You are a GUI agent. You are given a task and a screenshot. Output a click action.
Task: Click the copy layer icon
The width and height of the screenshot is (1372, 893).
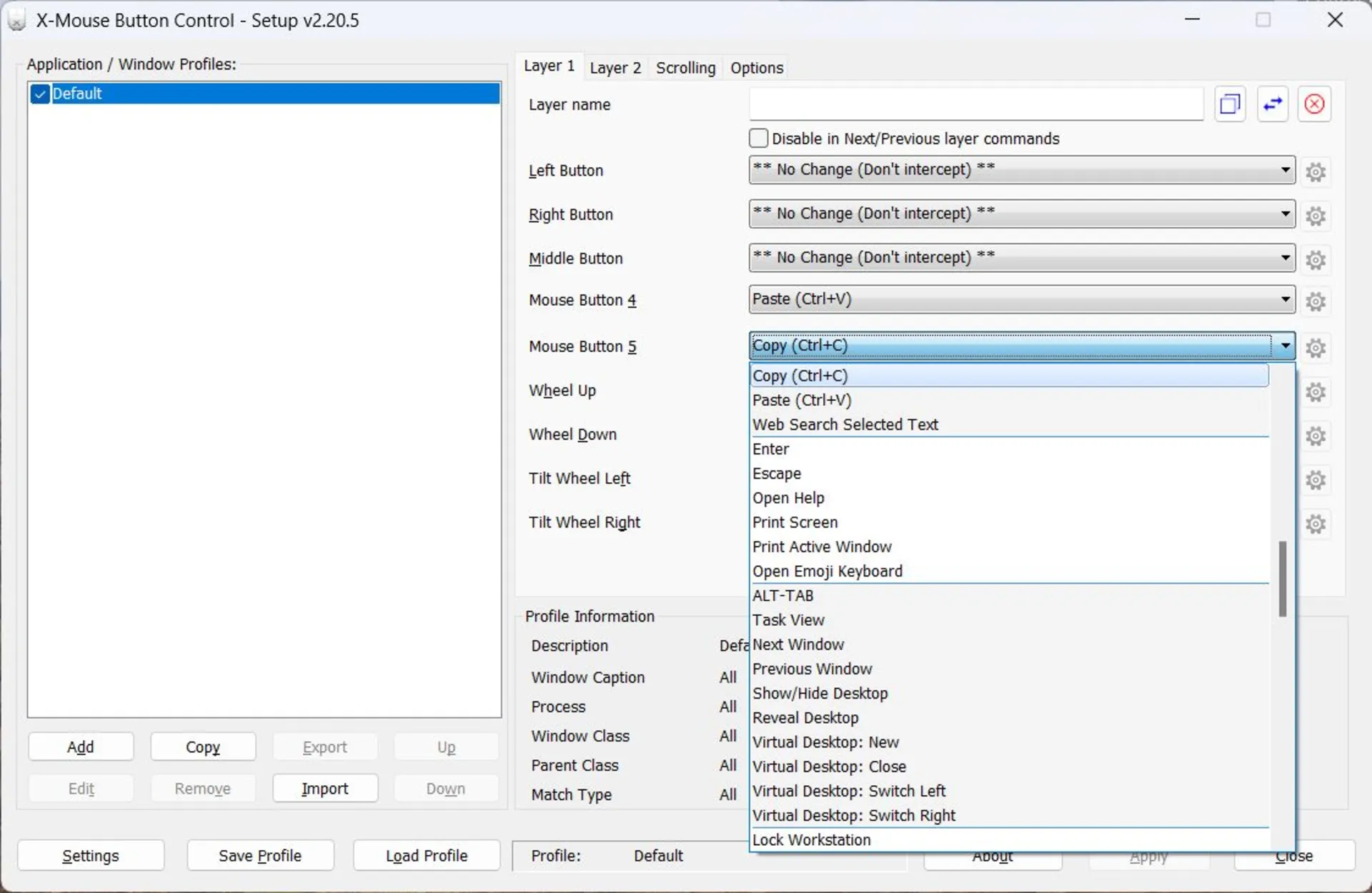[1229, 104]
